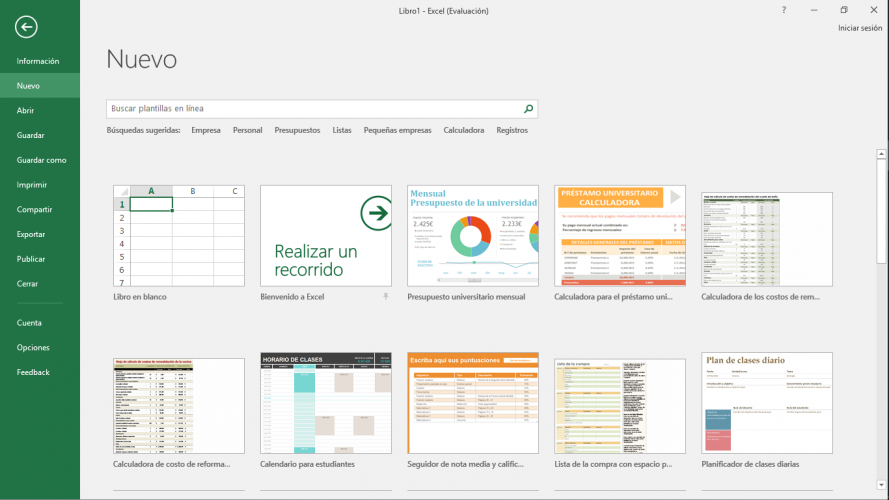The image size is (889, 500).
Task: Search suggested category Empresa
Action: (206, 130)
